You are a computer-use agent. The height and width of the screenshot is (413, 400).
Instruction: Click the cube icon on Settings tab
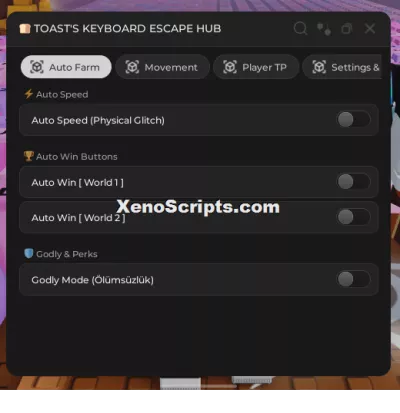click(x=319, y=67)
